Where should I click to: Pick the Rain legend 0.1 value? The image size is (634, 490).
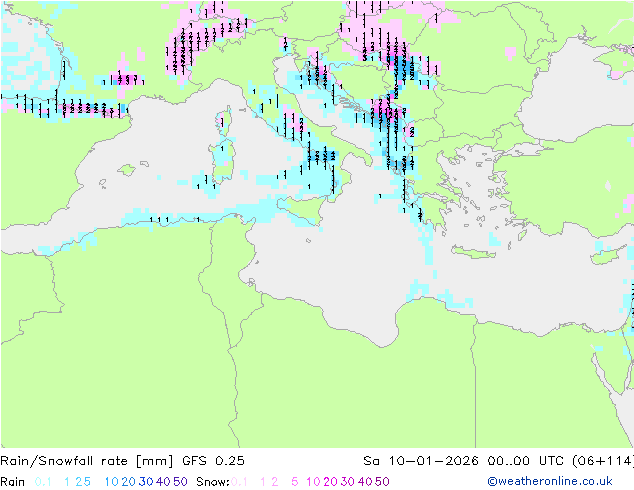[x=43, y=482]
